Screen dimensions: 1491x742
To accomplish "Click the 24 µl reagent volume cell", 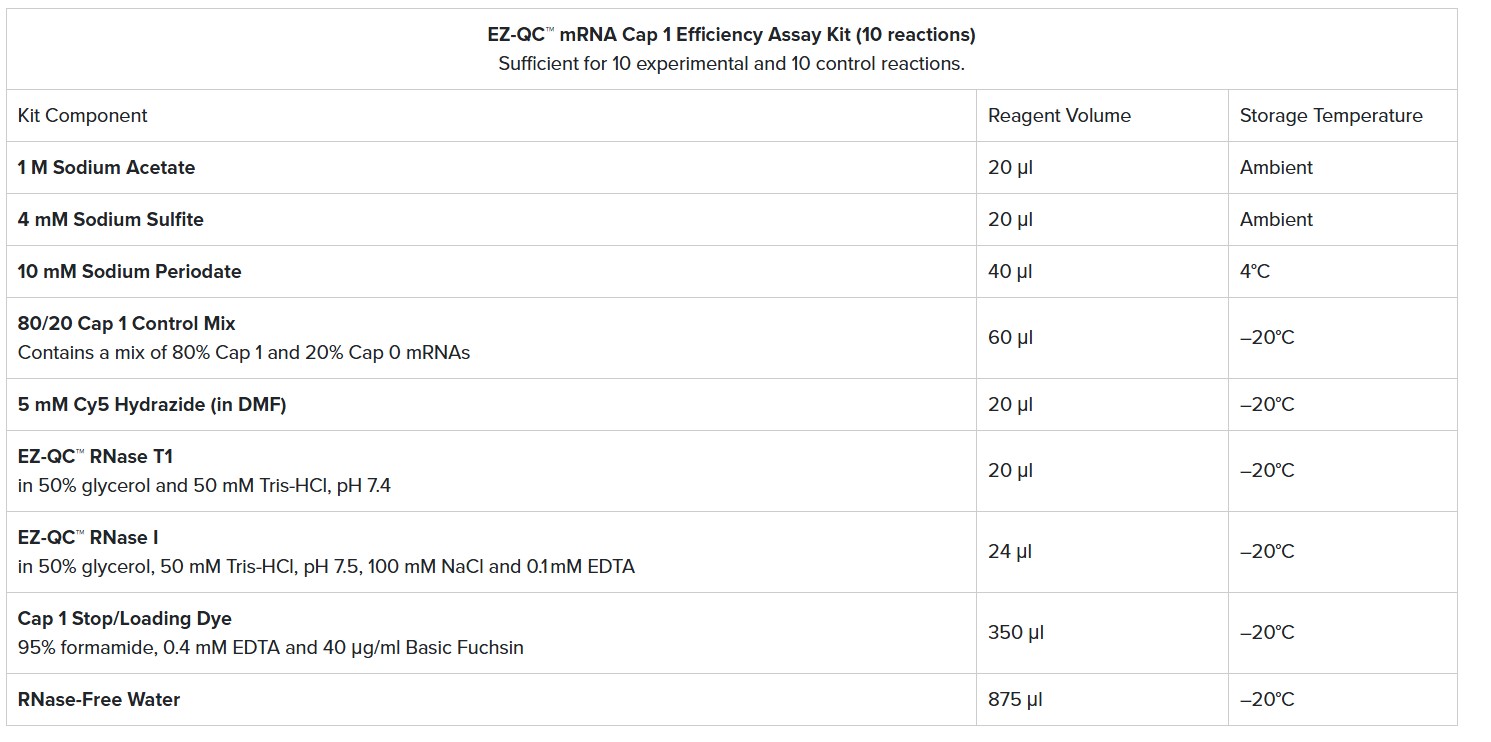I will point(1010,552).
